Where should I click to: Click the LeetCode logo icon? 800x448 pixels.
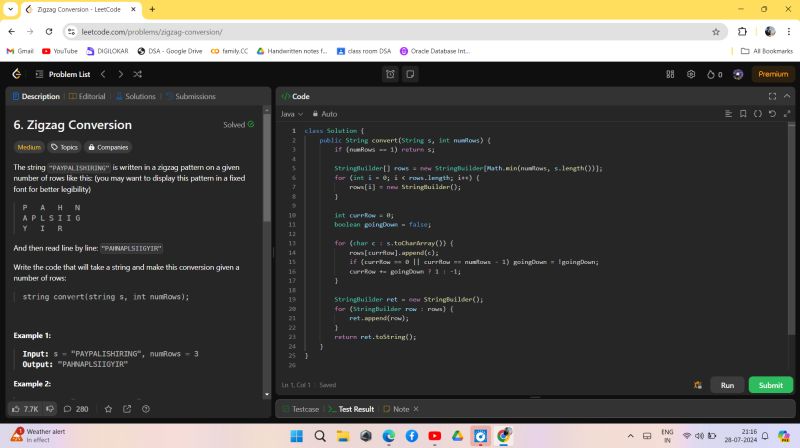click(16, 74)
